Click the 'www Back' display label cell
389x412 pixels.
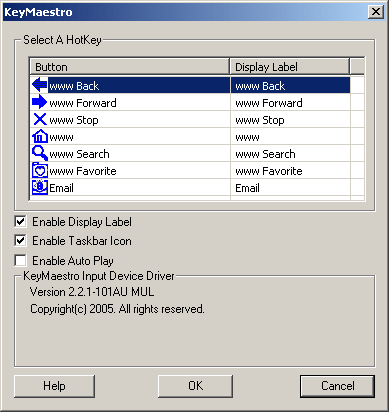click(290, 85)
